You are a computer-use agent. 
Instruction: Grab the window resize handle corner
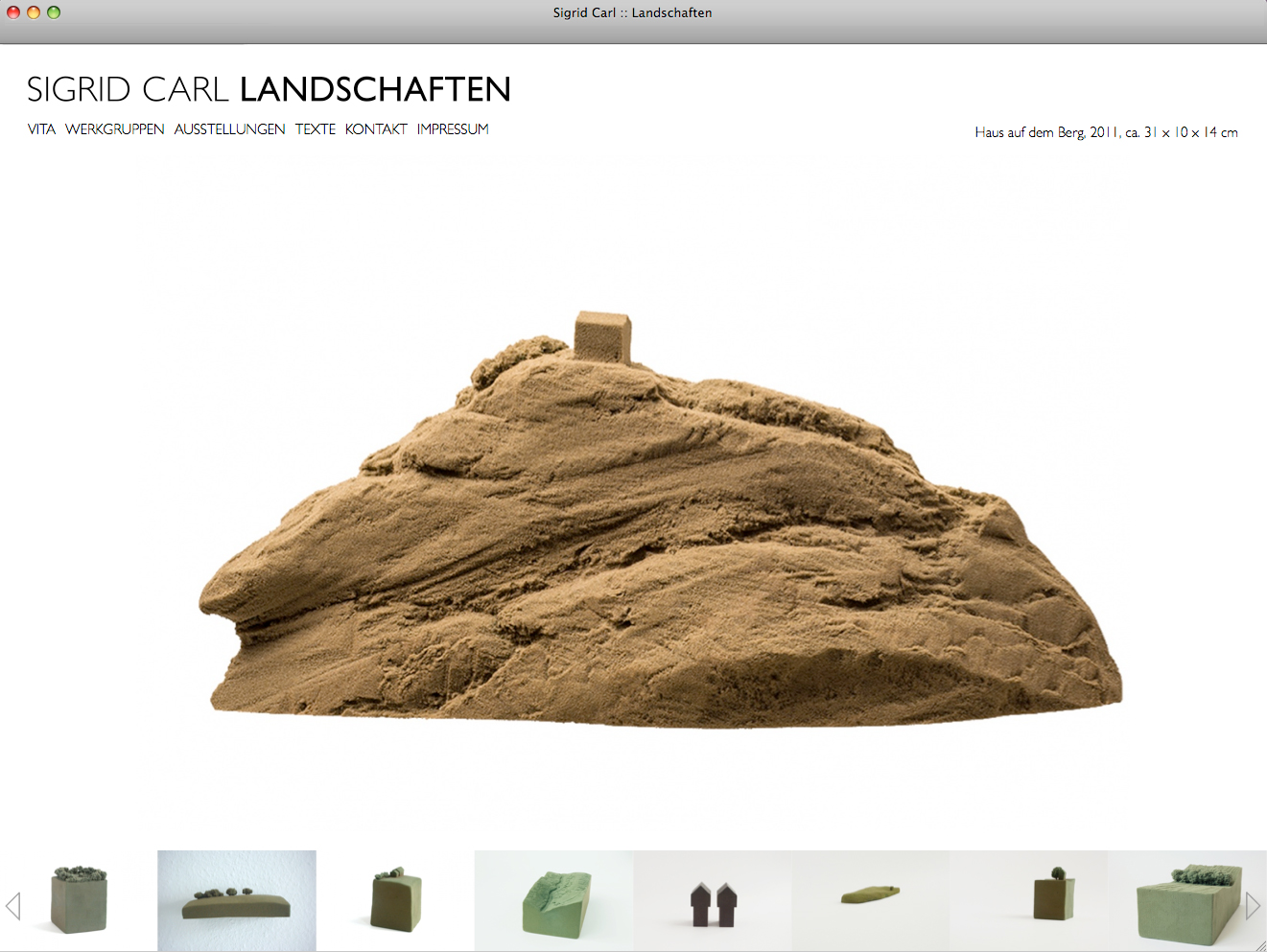click(x=1259, y=944)
